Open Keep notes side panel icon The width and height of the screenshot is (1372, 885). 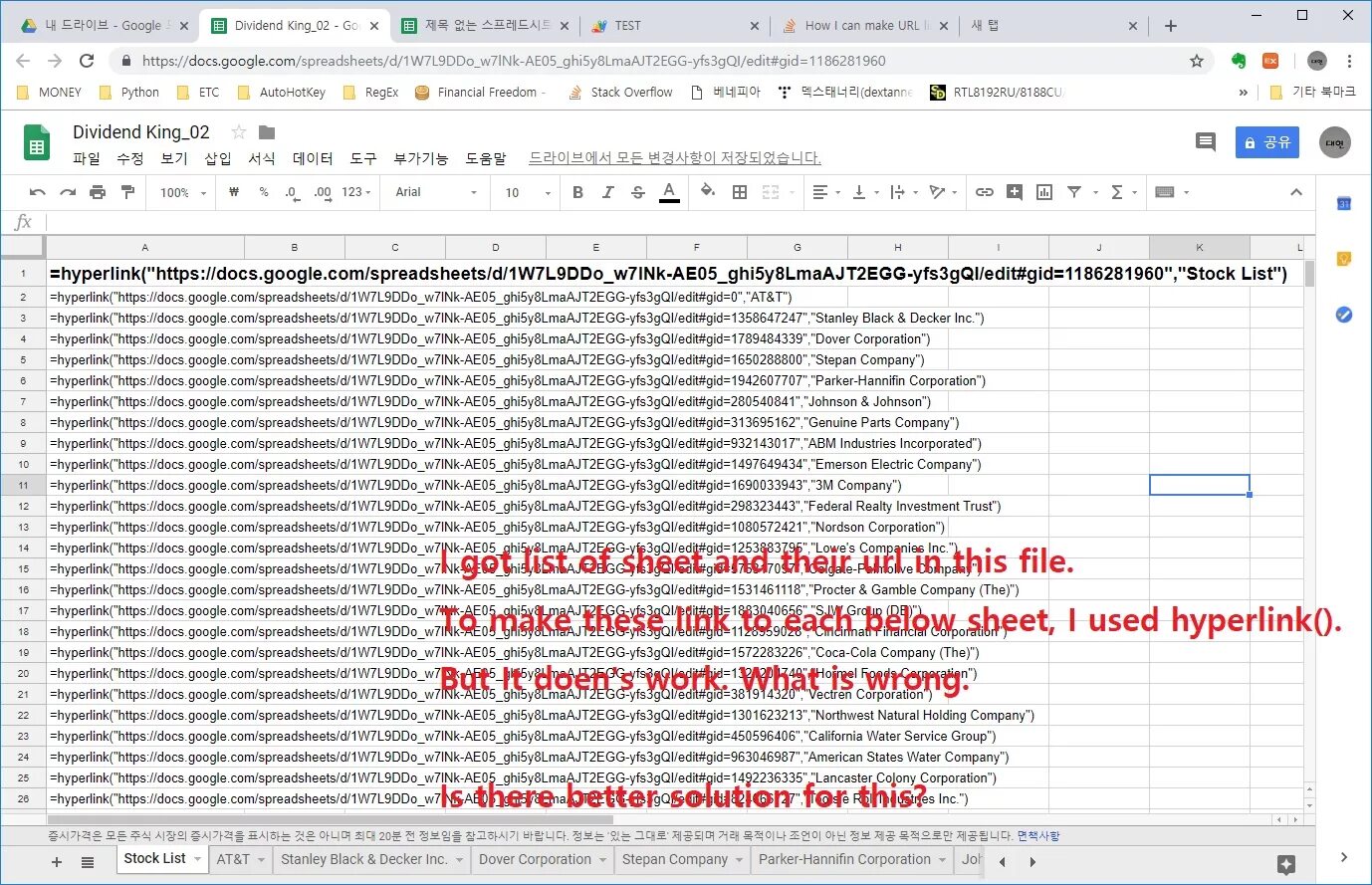[1343, 259]
